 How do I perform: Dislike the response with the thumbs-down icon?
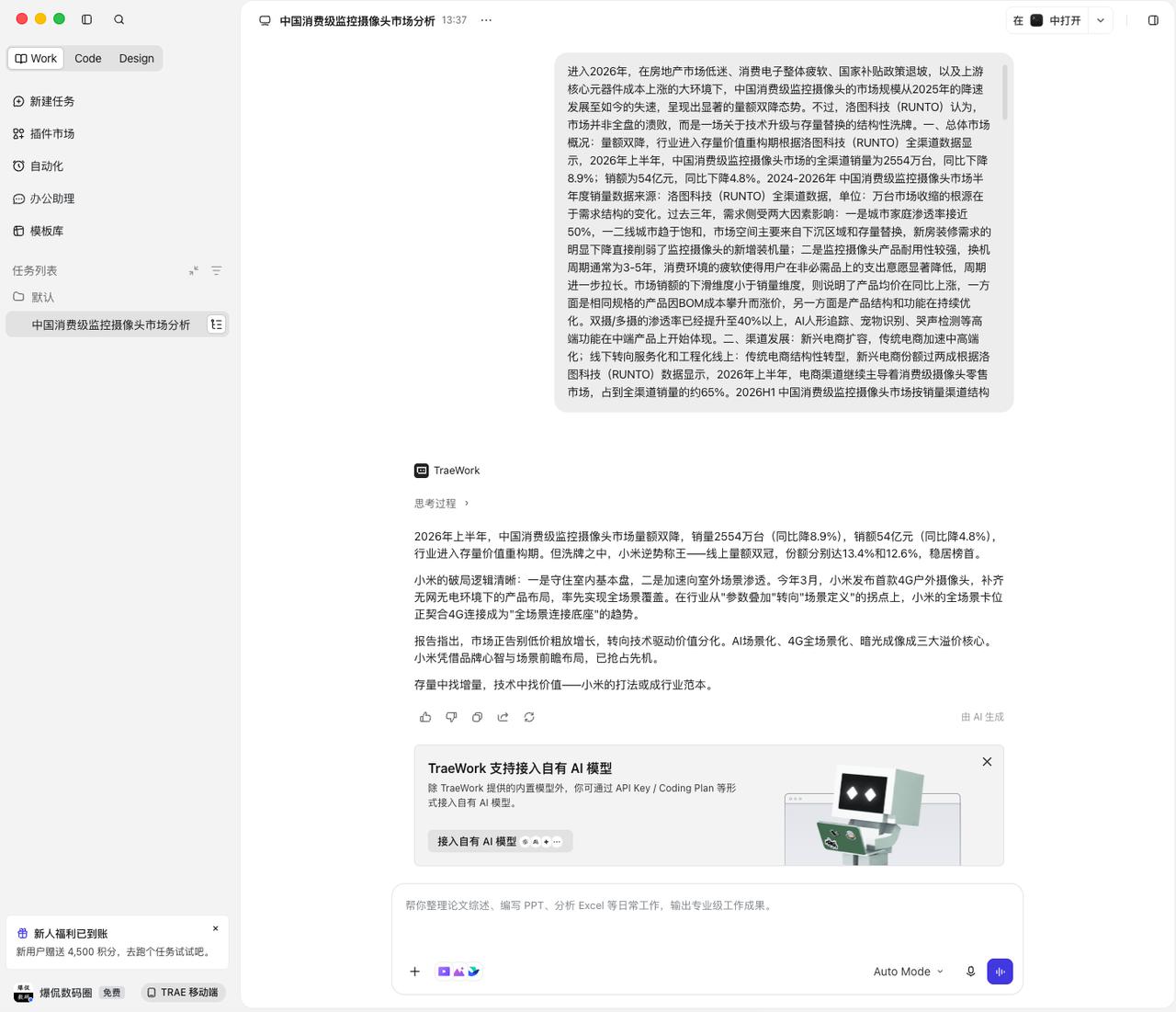pyautogui.click(x=451, y=717)
